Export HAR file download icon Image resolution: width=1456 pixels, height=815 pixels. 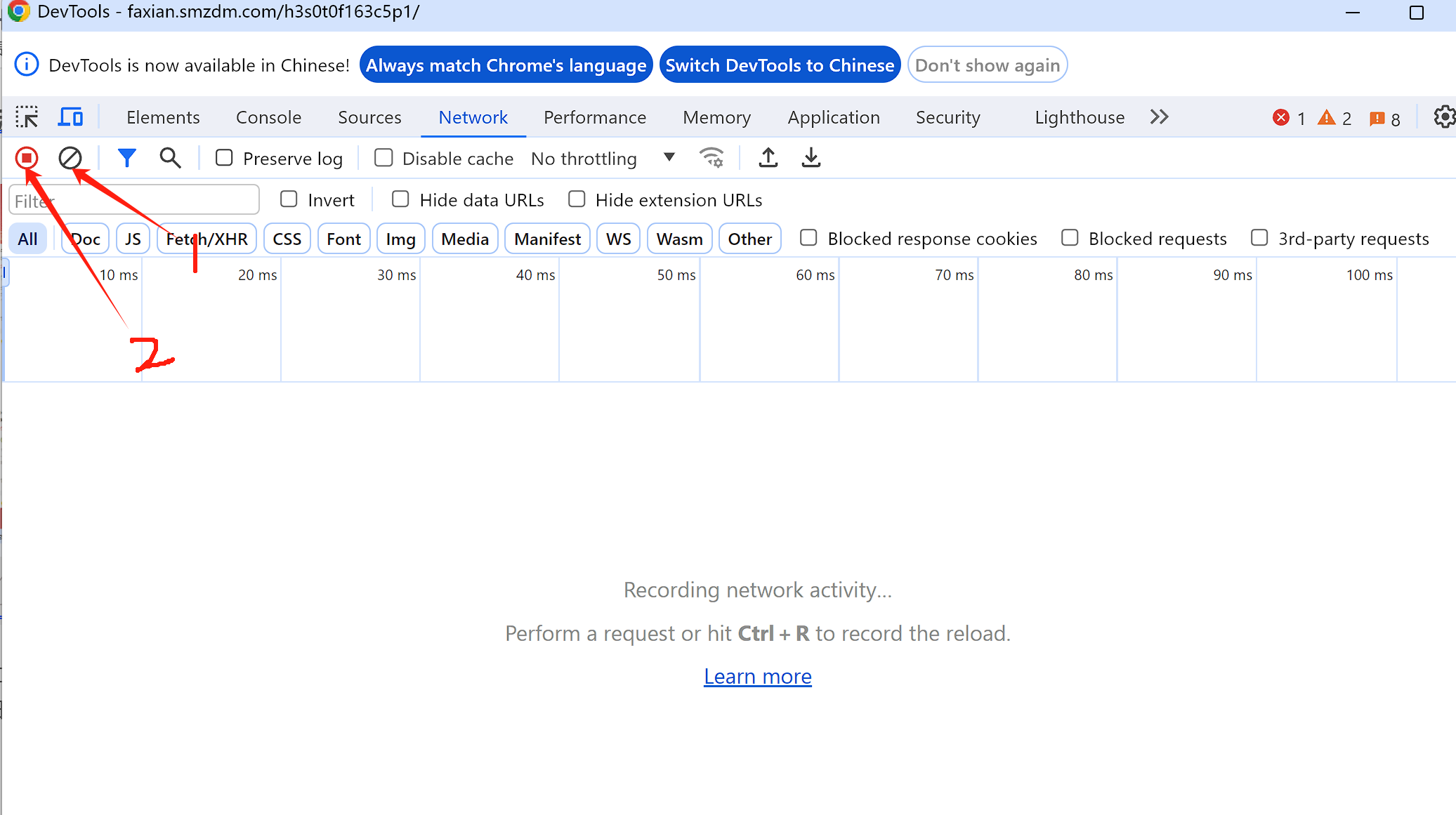point(811,158)
